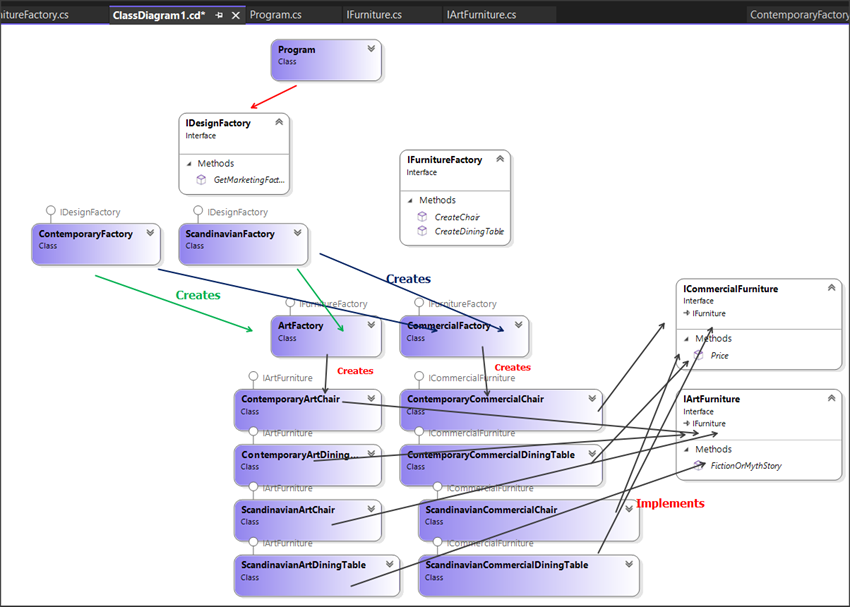This screenshot has height=607, width=850.
Task: Collapse the Methods section in IFurnitureFactory
Action: 408,199
